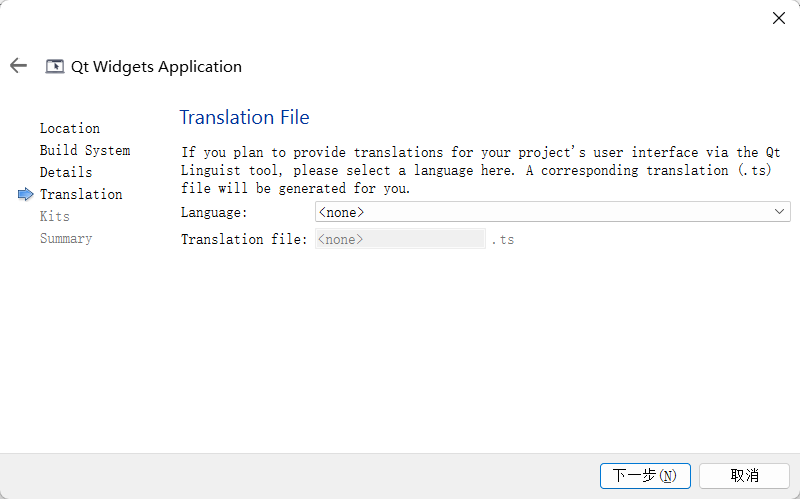Select the Location step in sidebar
Image resolution: width=800 pixels, height=499 pixels.
pyautogui.click(x=70, y=129)
